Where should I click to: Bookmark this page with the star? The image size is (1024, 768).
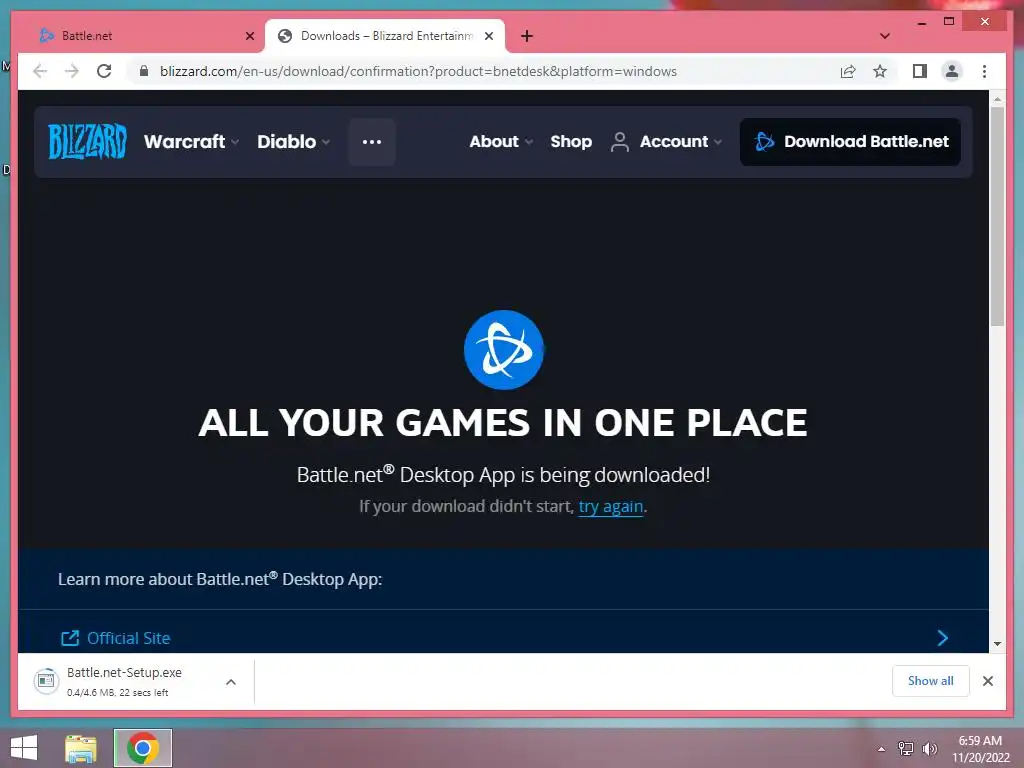click(880, 71)
